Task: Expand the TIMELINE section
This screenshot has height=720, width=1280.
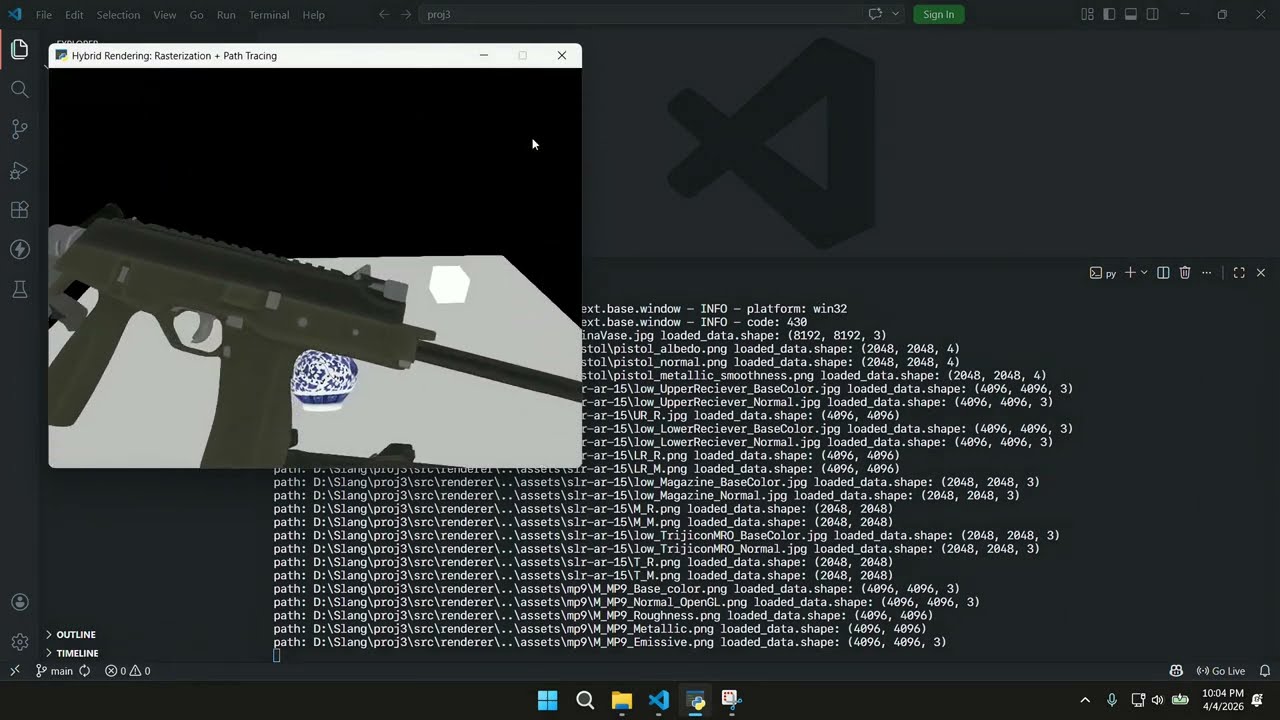Action: [x=77, y=653]
